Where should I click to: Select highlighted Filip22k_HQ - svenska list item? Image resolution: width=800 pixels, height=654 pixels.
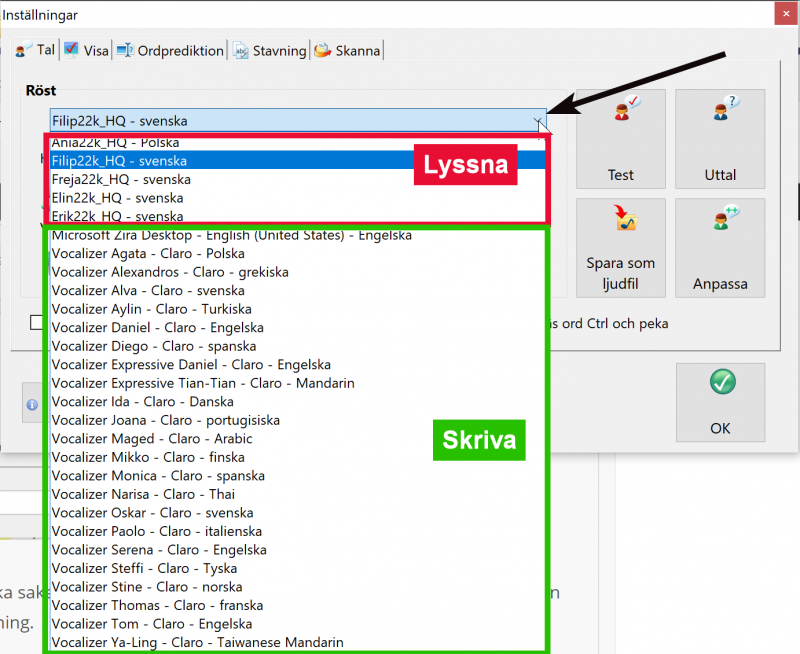pyautogui.click(x=297, y=161)
